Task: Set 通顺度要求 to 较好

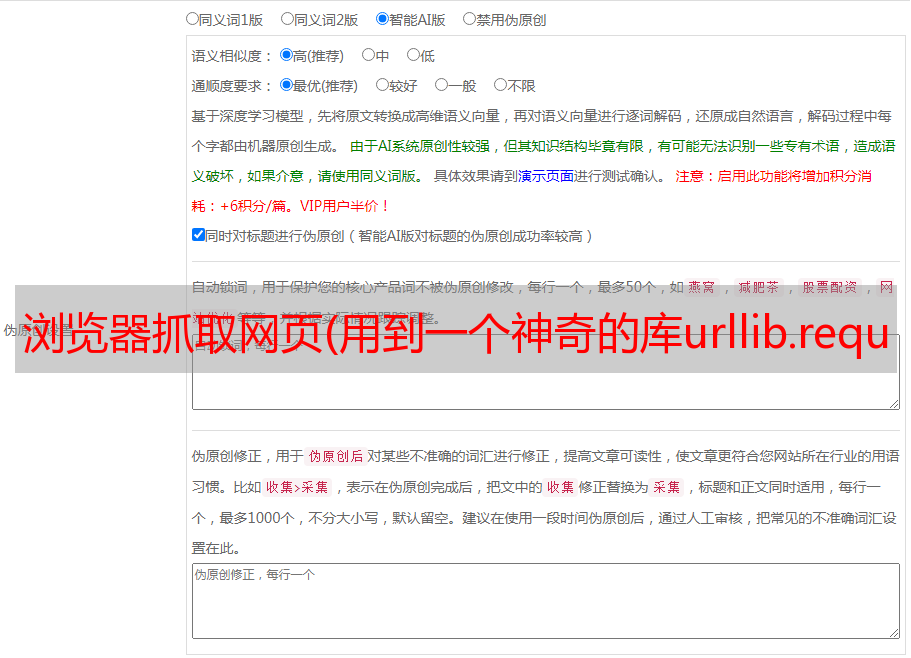Action: (382, 85)
